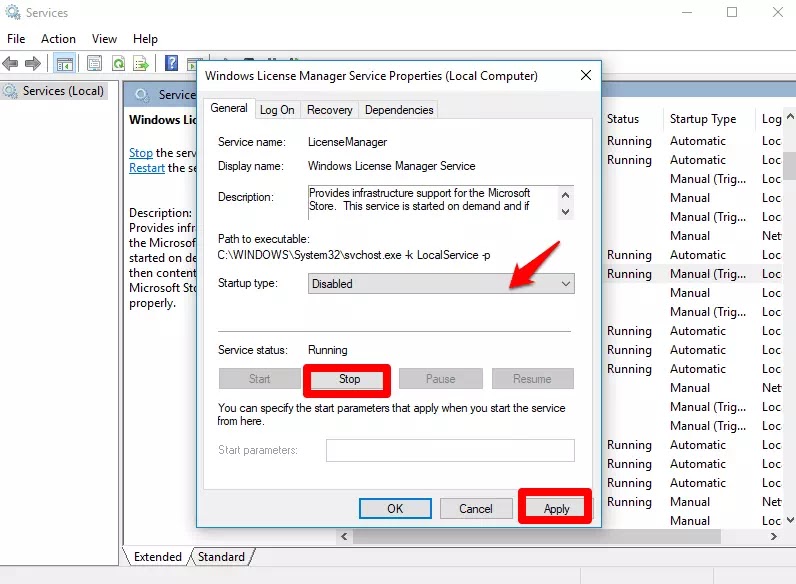Click the vertical scrollbar thumb in services list
The image size is (796, 584).
[790, 165]
